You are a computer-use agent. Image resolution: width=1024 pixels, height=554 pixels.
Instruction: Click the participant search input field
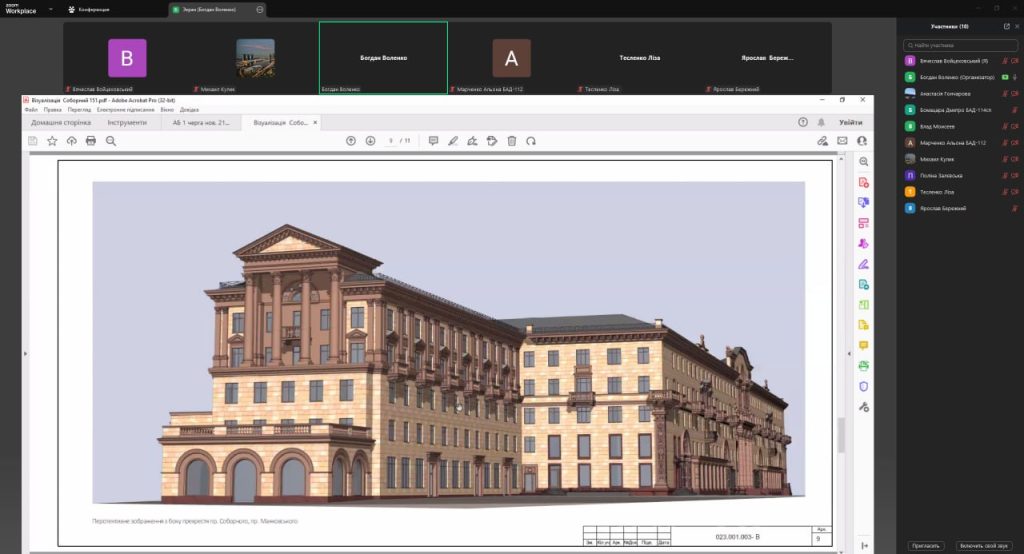(x=962, y=45)
